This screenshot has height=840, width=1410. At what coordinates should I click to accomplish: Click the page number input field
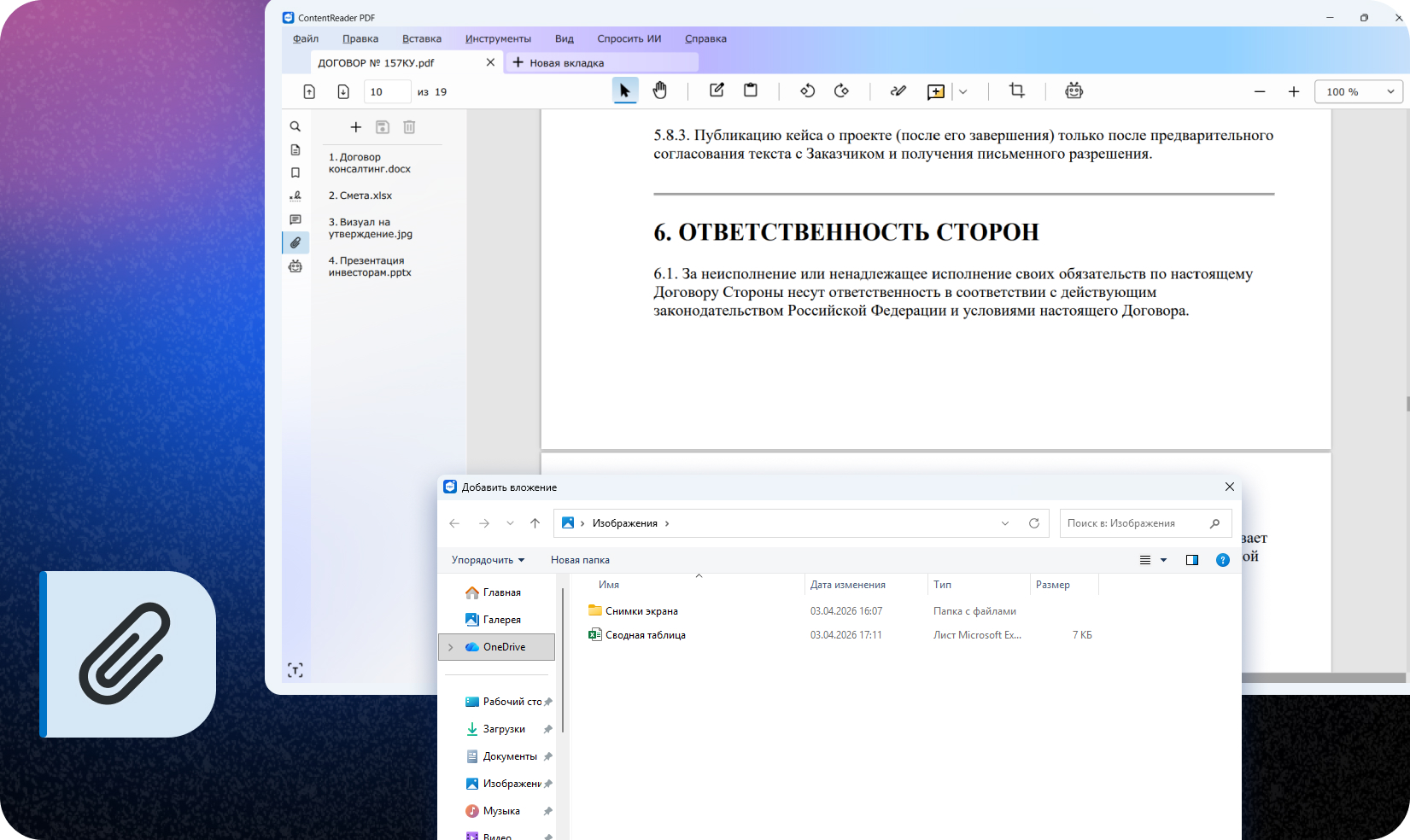[387, 92]
